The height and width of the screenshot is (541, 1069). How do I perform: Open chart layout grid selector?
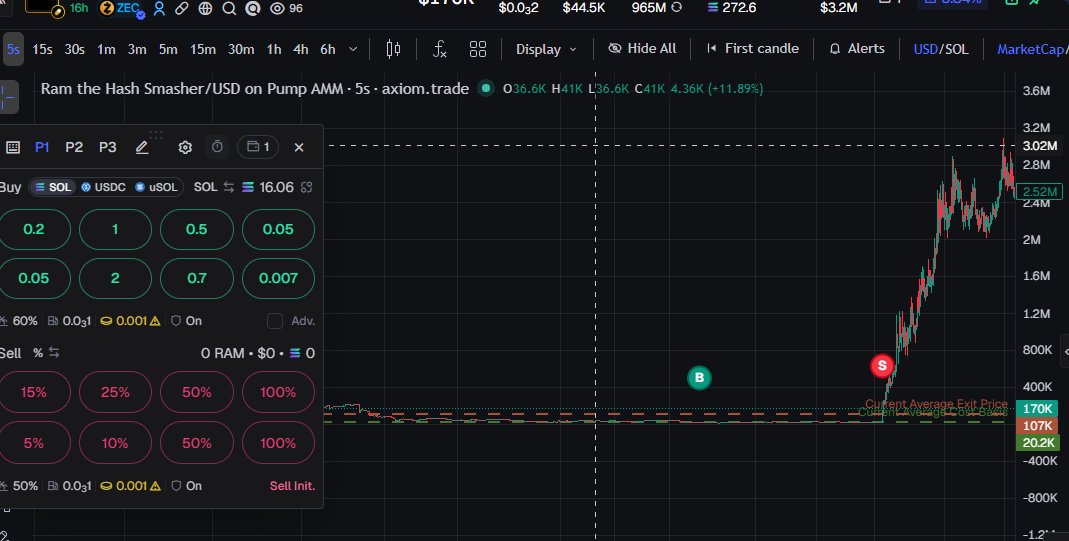click(478, 49)
